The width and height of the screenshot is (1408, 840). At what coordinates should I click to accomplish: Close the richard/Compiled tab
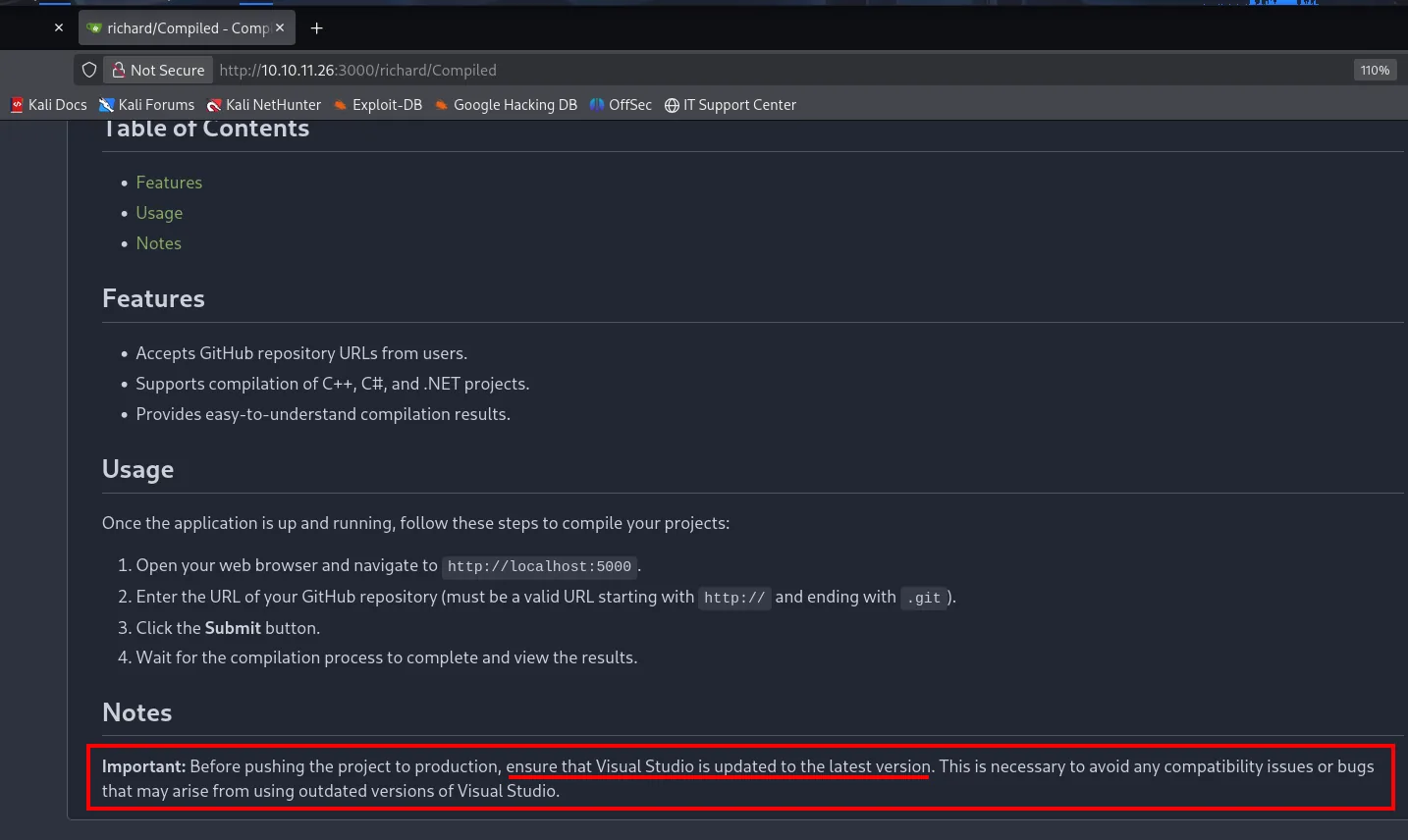280,28
